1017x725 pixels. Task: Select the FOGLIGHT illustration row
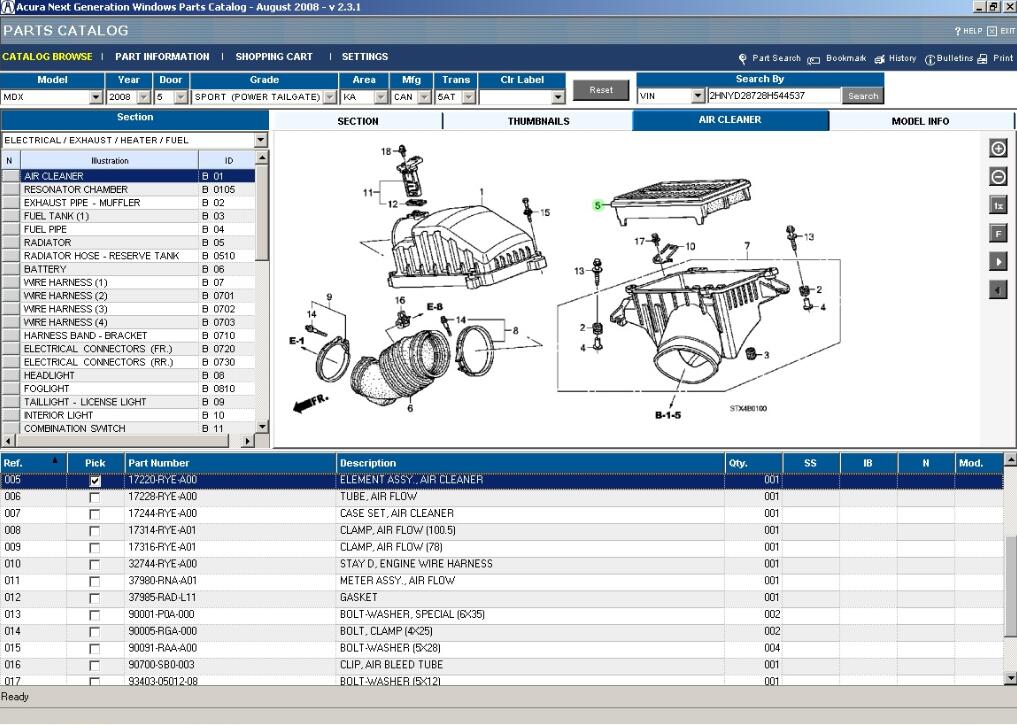click(128, 388)
